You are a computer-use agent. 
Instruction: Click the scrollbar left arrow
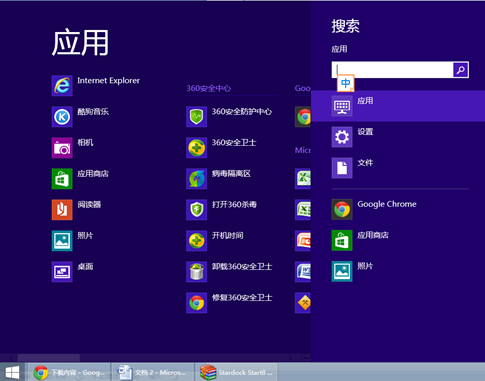point(11,358)
